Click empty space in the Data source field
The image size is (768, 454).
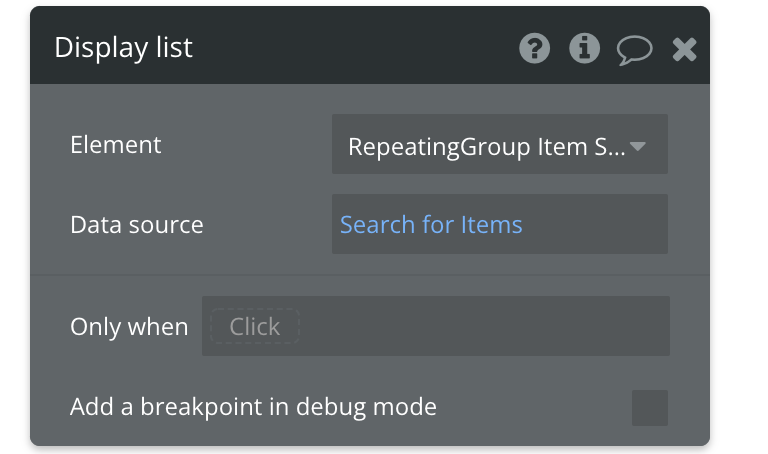(595, 224)
